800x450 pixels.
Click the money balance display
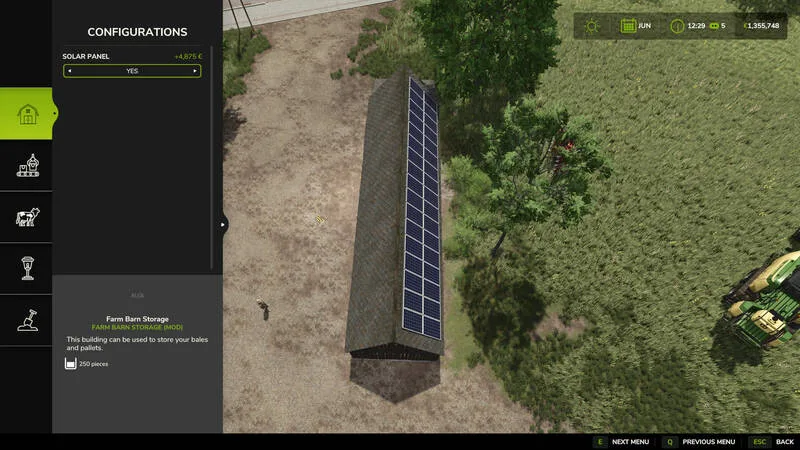coord(761,26)
